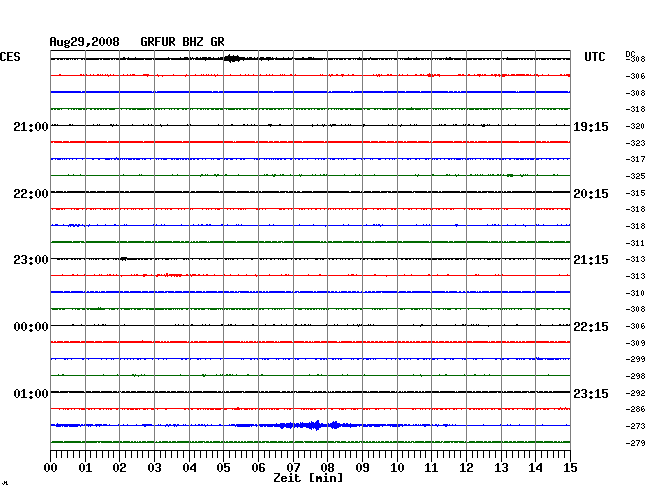
Task: Select the UTC column header
Action: [594, 57]
